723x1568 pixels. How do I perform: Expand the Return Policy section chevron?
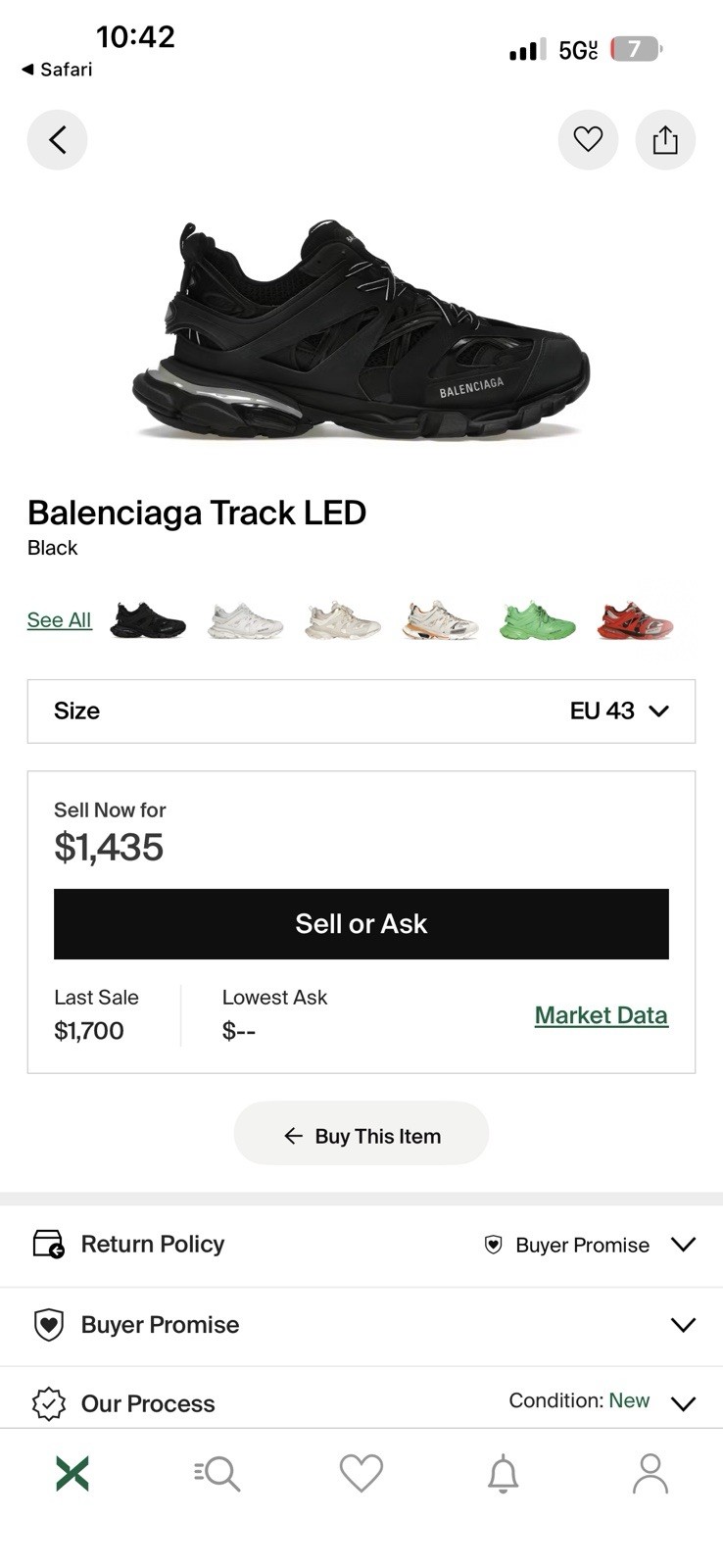683,1244
